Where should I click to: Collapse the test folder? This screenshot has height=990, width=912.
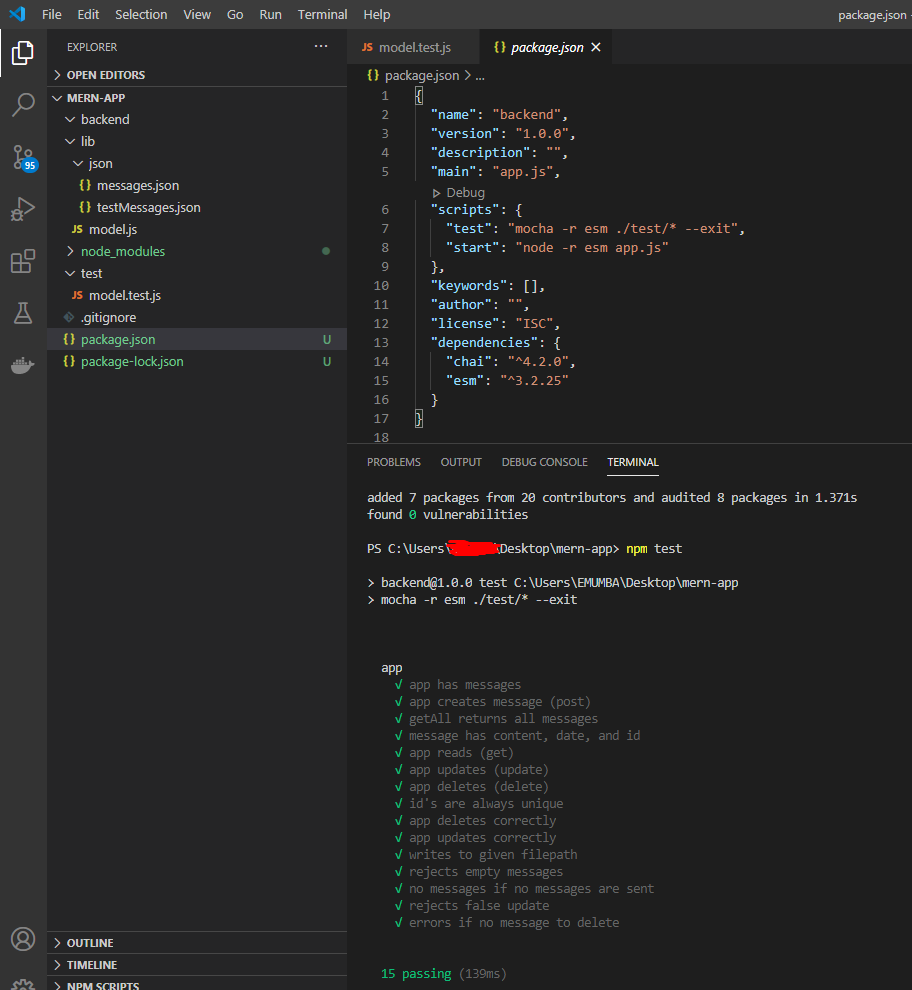[x=70, y=273]
